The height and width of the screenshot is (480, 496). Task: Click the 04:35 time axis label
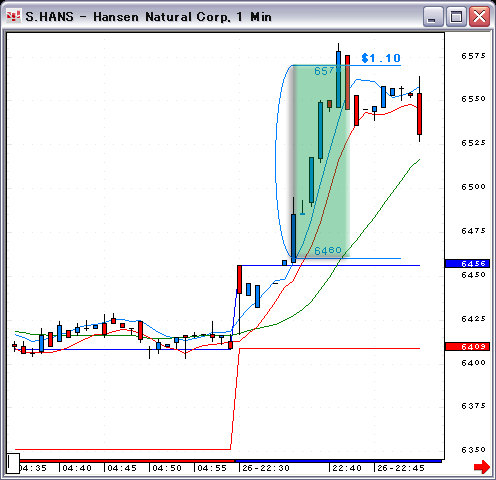pyautogui.click(x=33, y=468)
